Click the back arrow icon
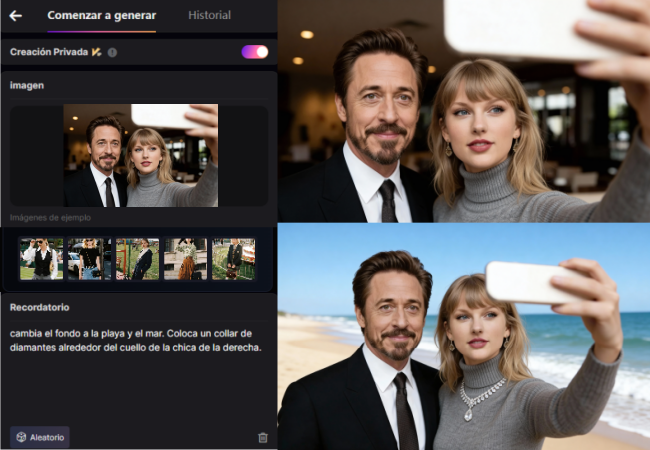Image resolution: width=650 pixels, height=450 pixels. point(16,15)
